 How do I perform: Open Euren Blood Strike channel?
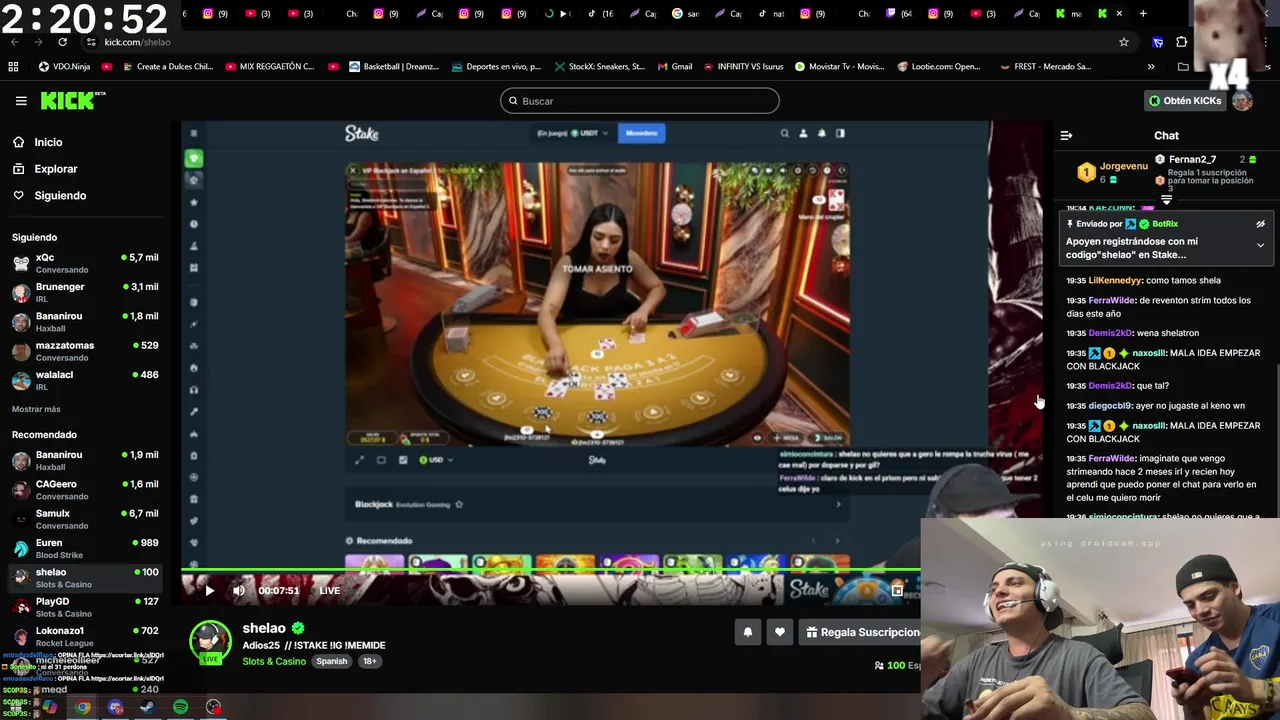[x=85, y=548]
